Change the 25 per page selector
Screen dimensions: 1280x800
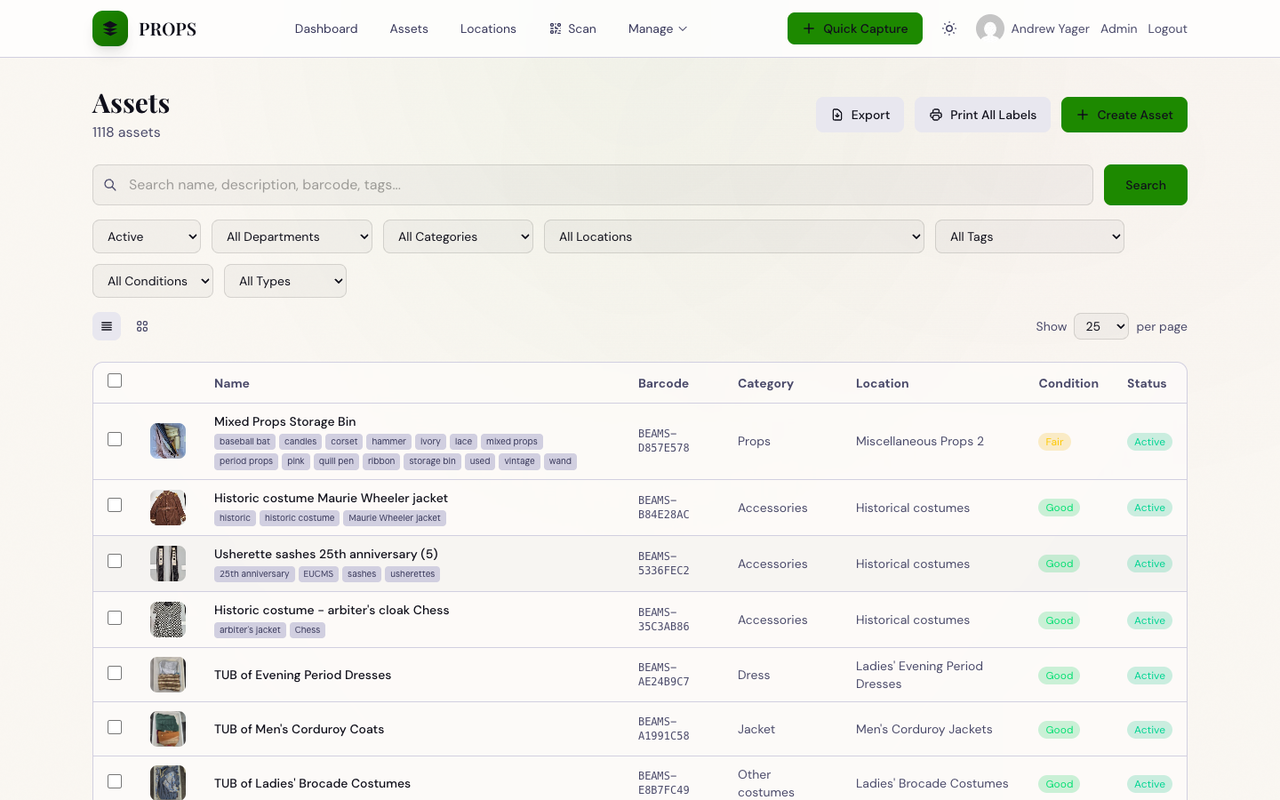click(1101, 326)
